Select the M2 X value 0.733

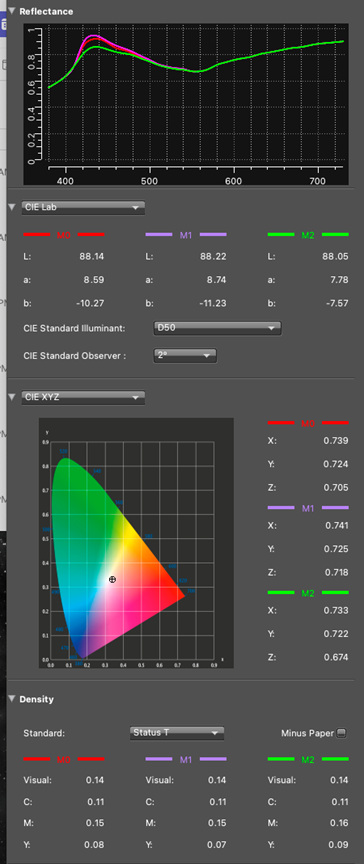click(x=336, y=610)
